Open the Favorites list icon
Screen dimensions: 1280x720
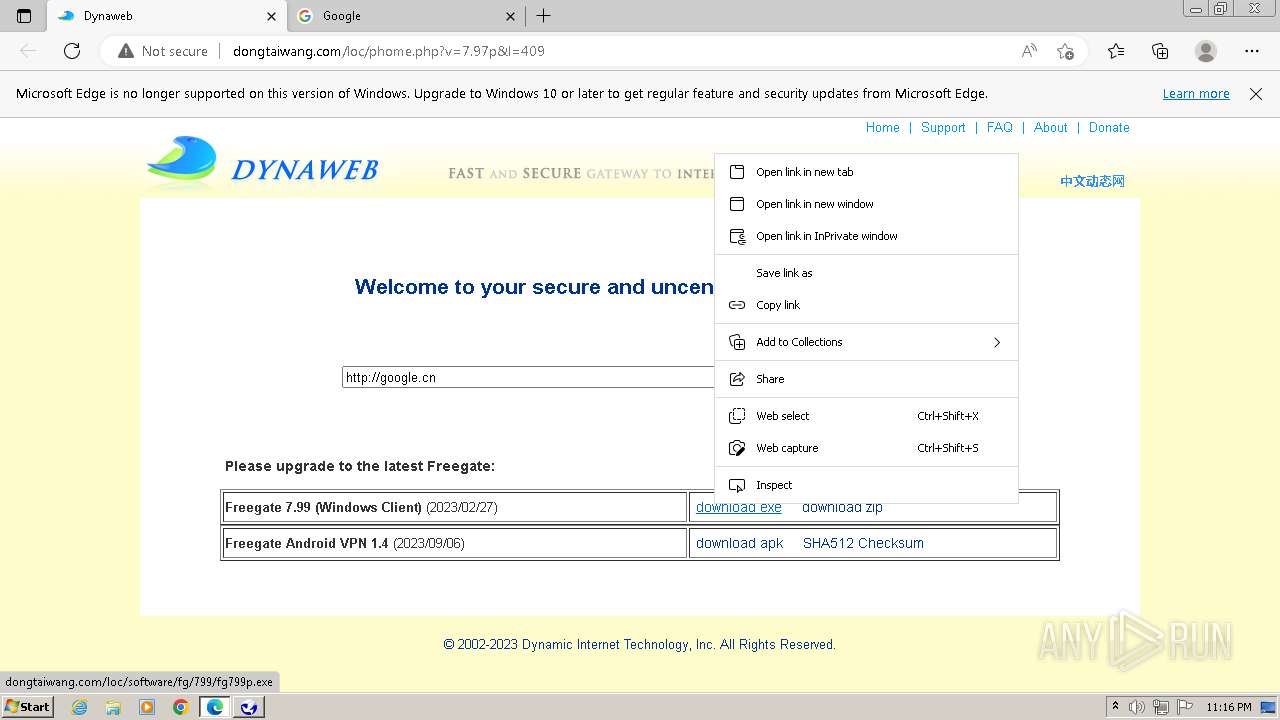point(1116,51)
